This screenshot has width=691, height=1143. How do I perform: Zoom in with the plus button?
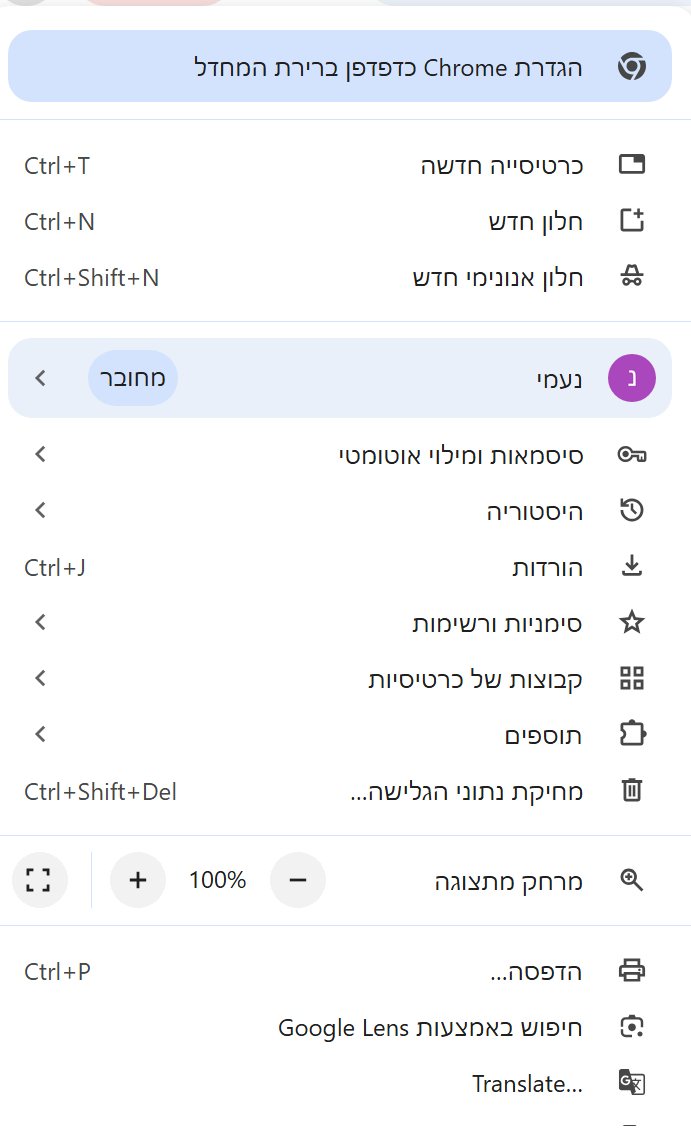(x=138, y=880)
